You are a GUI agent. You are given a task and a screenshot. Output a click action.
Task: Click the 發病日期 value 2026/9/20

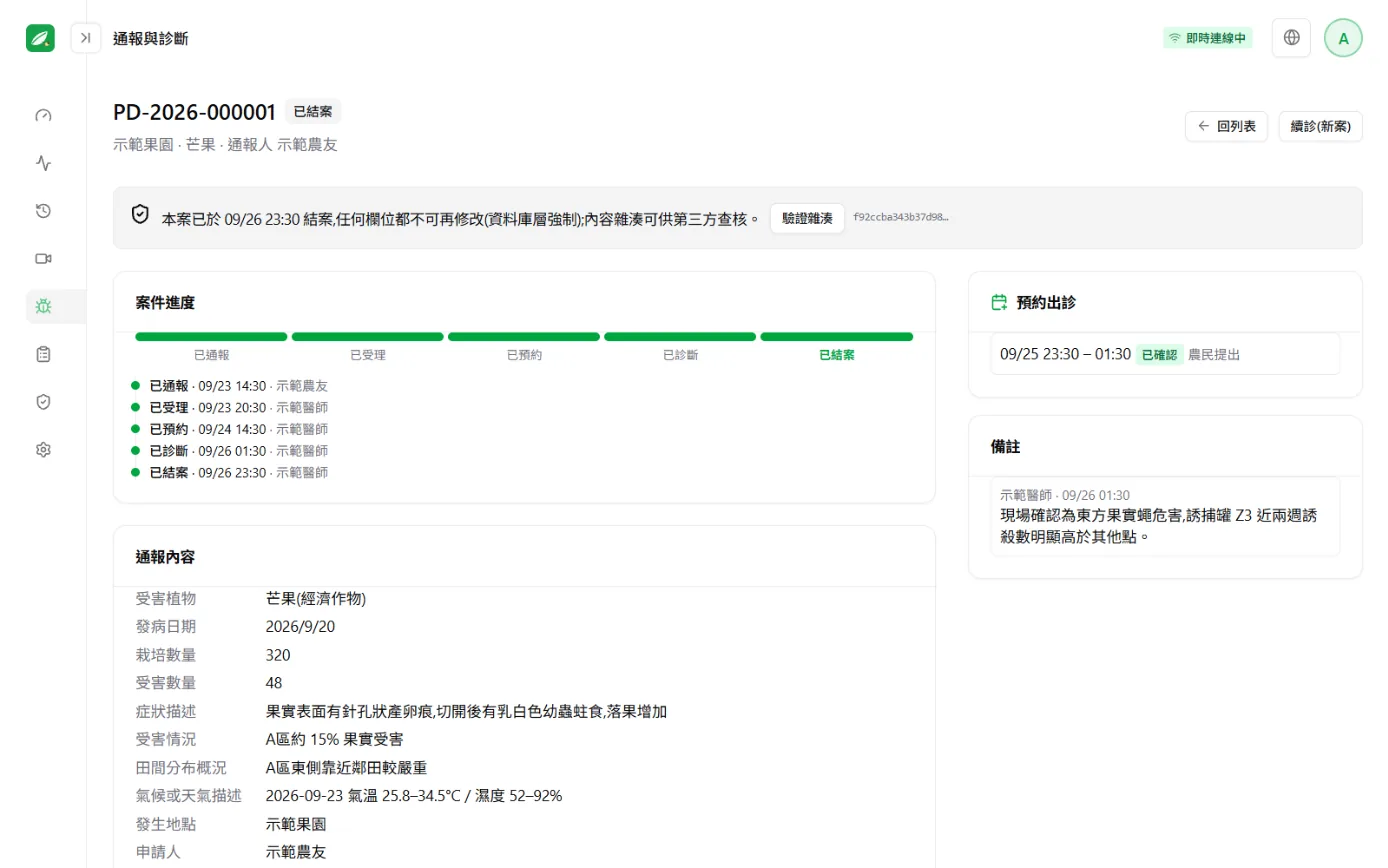tap(299, 627)
